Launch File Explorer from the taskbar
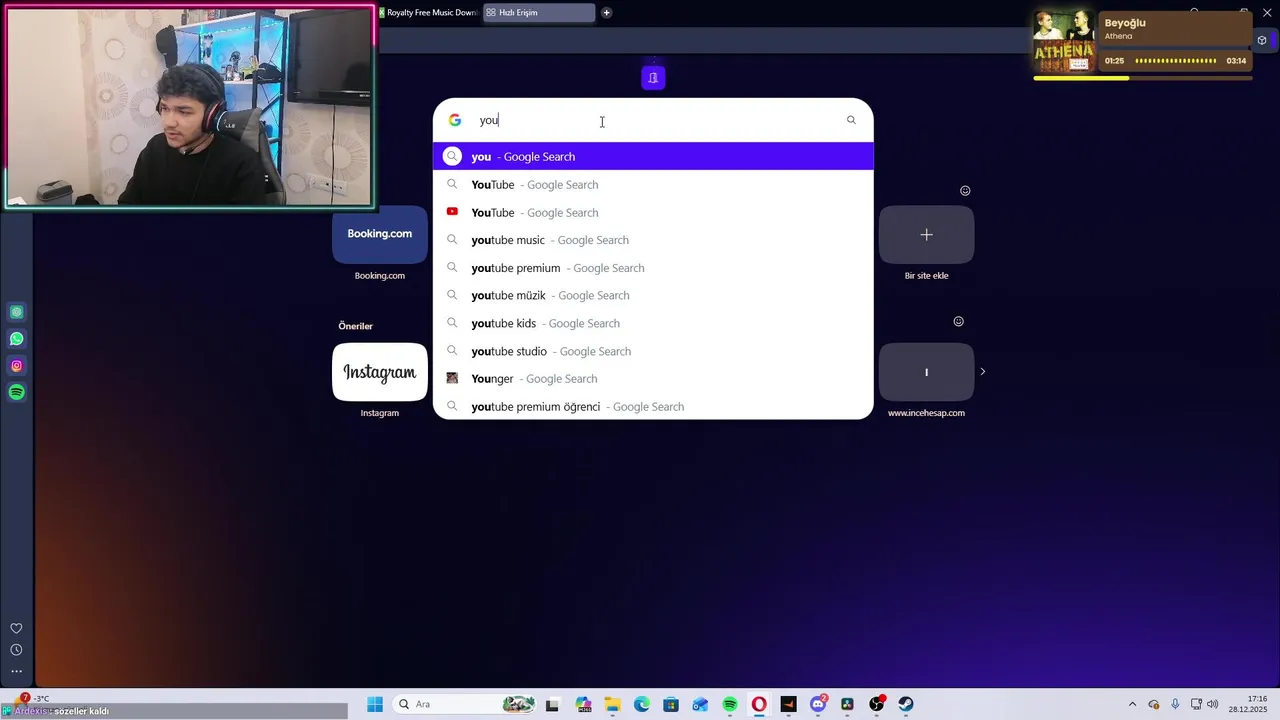The width and height of the screenshot is (1280, 720). pos(612,704)
